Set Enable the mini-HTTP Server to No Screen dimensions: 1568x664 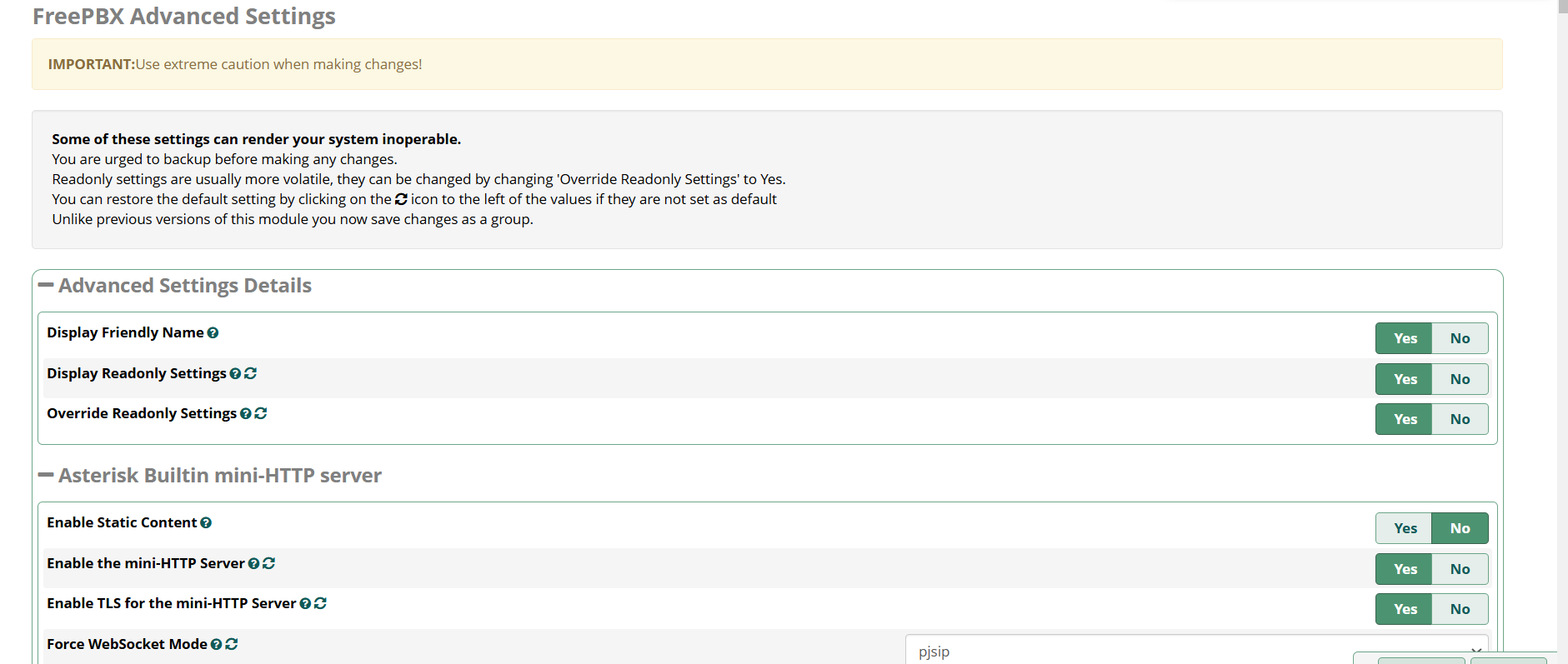coord(1460,569)
